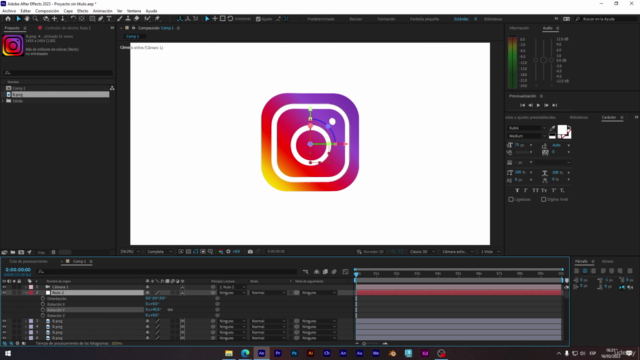The image size is (640, 360).
Task: Open the Cámara activa dropdown
Action: click(457, 252)
